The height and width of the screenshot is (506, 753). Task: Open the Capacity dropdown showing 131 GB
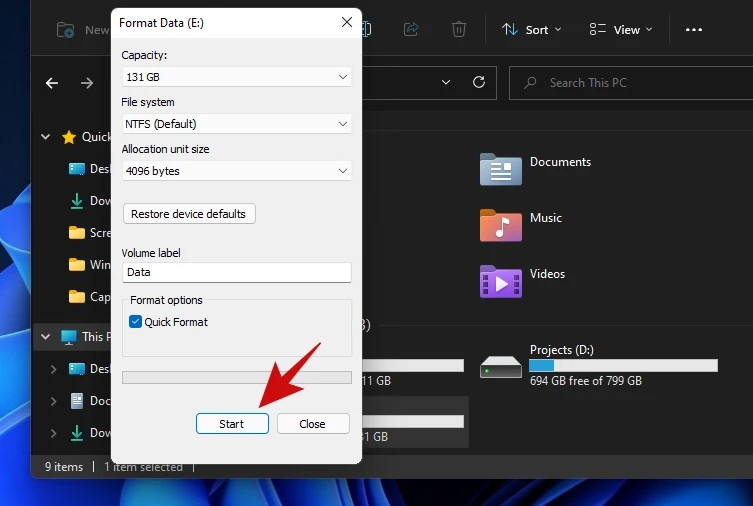point(236,77)
